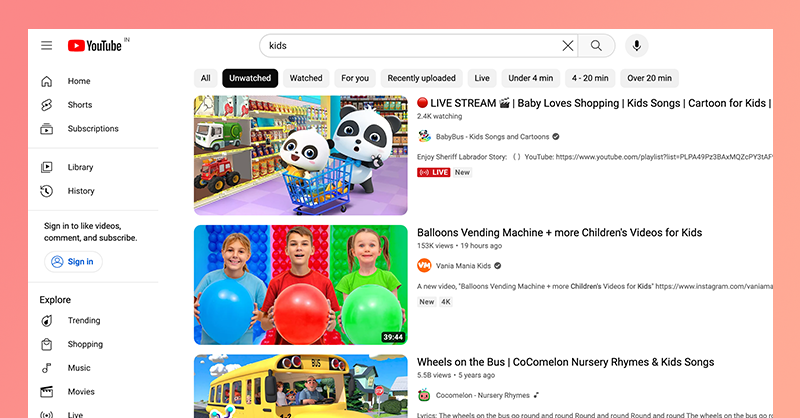Viewport: 800px width, 418px height.
Task: Select the All filter chip
Action: (206, 78)
